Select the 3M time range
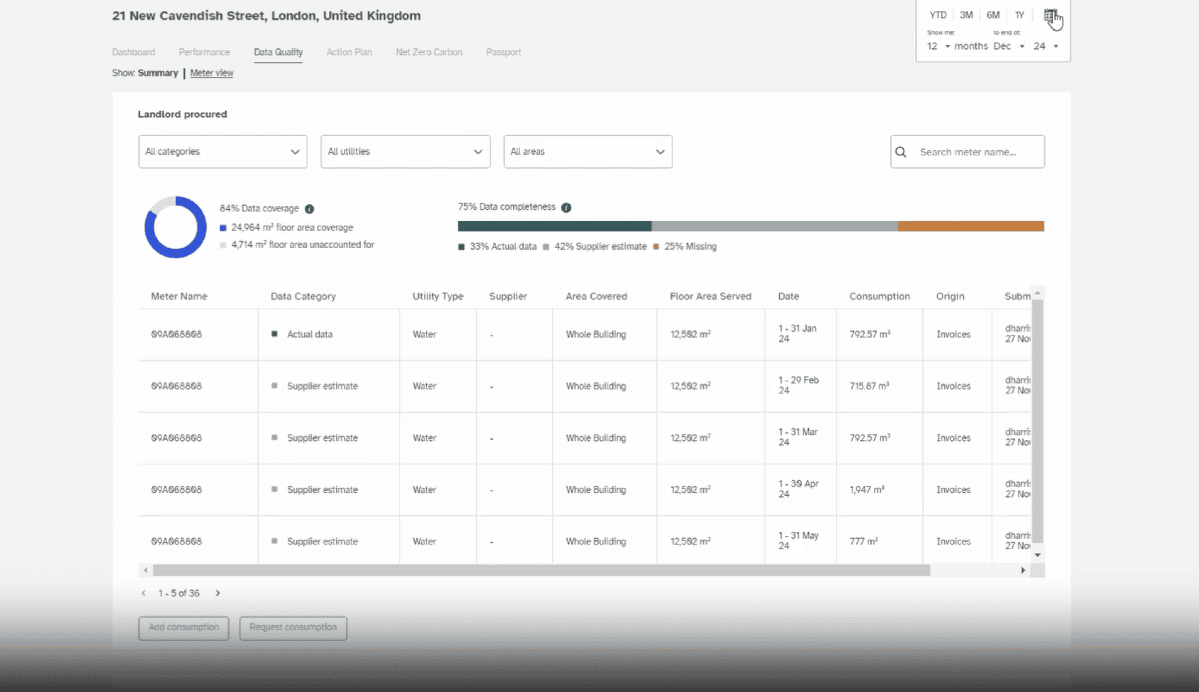 coord(967,15)
